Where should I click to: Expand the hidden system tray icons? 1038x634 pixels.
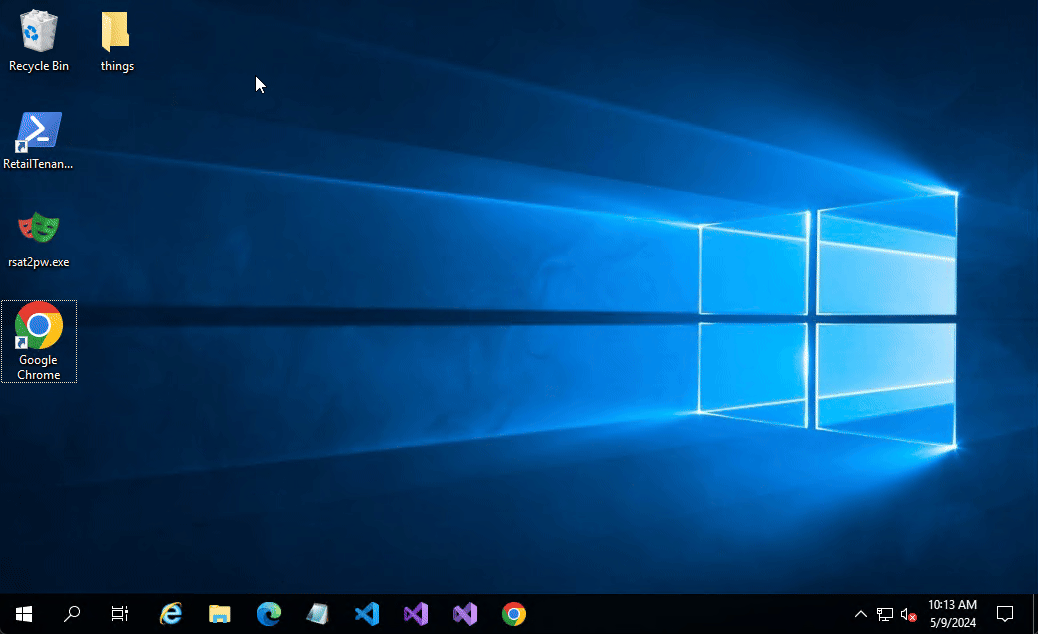pos(860,614)
